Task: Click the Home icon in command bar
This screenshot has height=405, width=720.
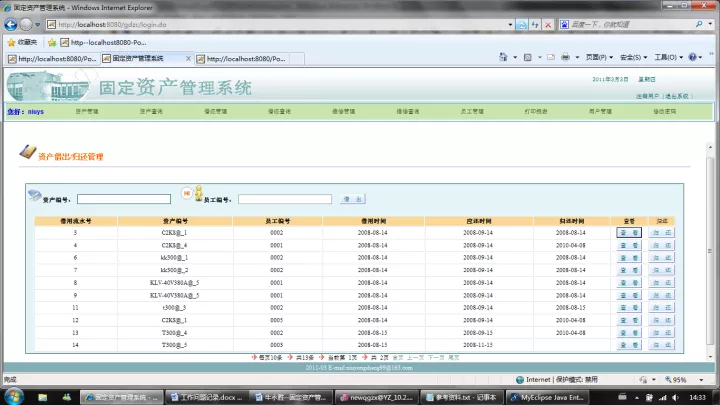Action: [x=503, y=57]
